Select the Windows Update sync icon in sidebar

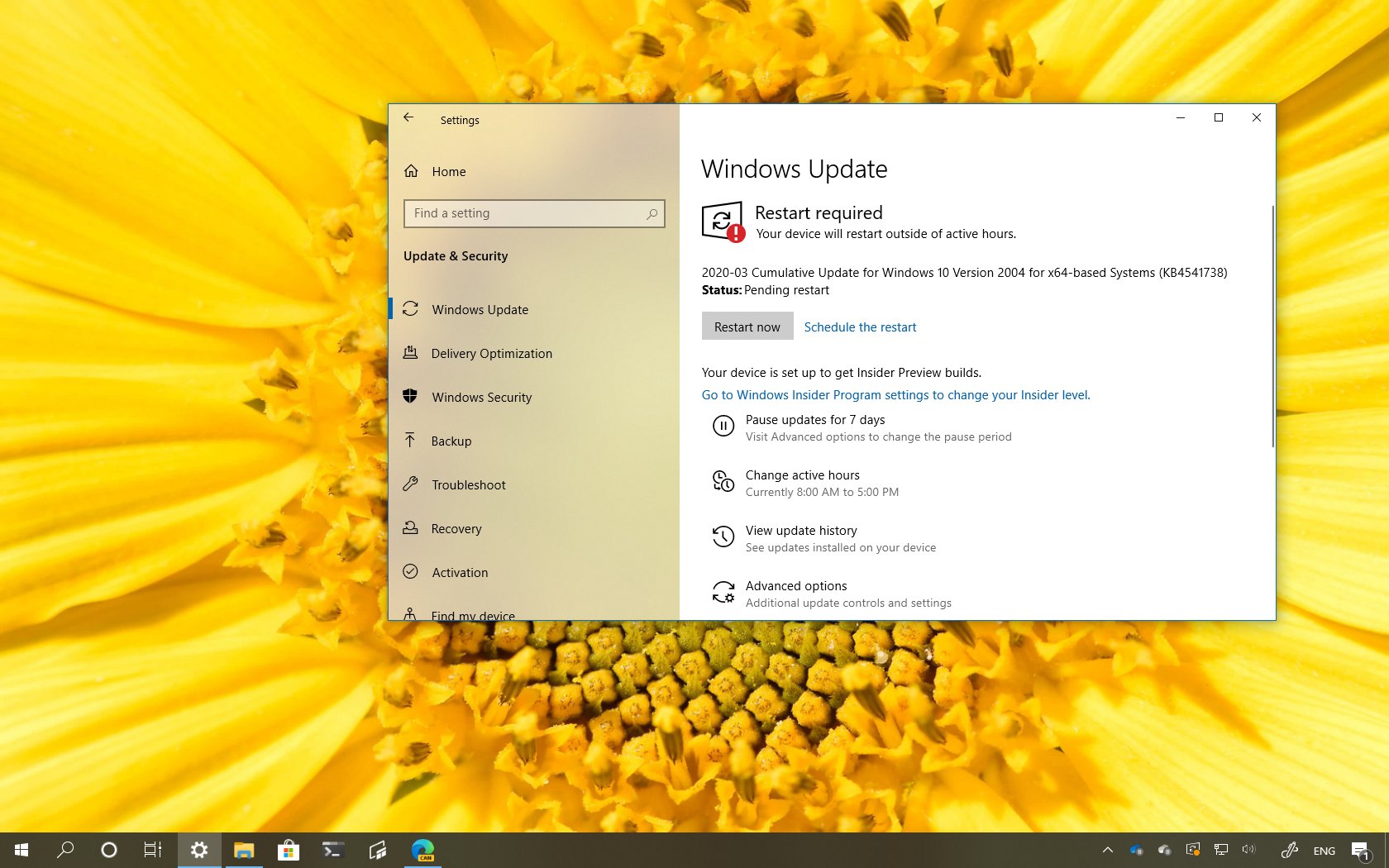[x=410, y=309]
